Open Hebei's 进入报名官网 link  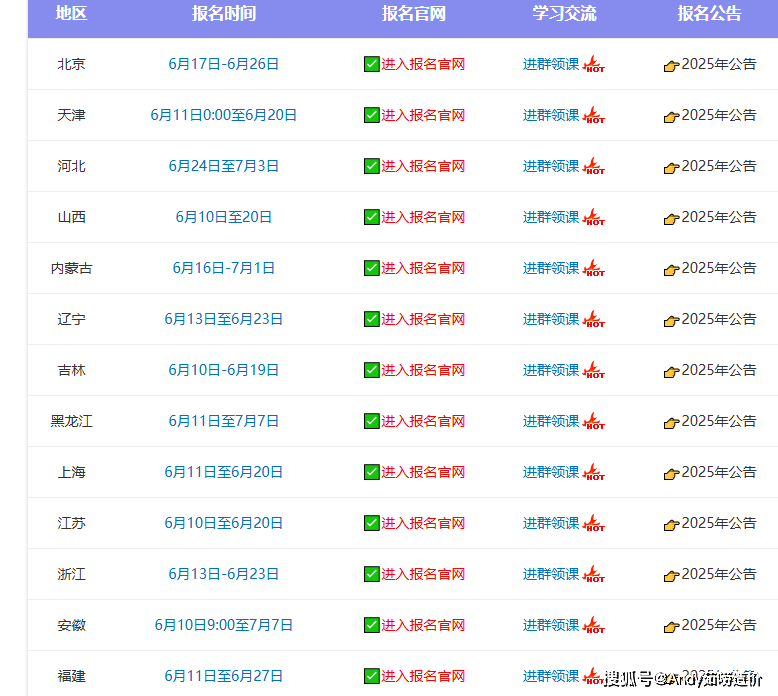point(423,166)
